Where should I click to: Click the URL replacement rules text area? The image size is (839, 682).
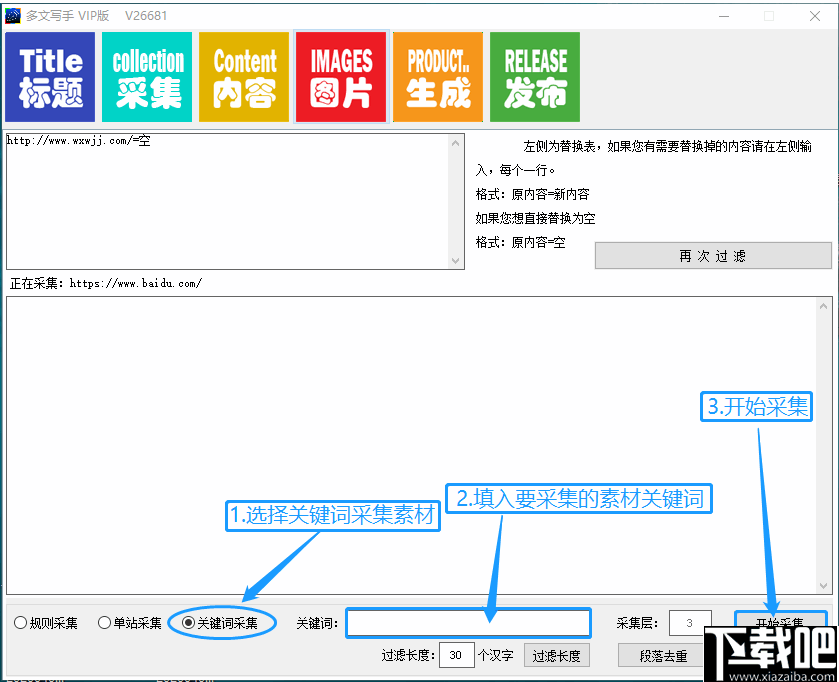[x=220, y=200]
